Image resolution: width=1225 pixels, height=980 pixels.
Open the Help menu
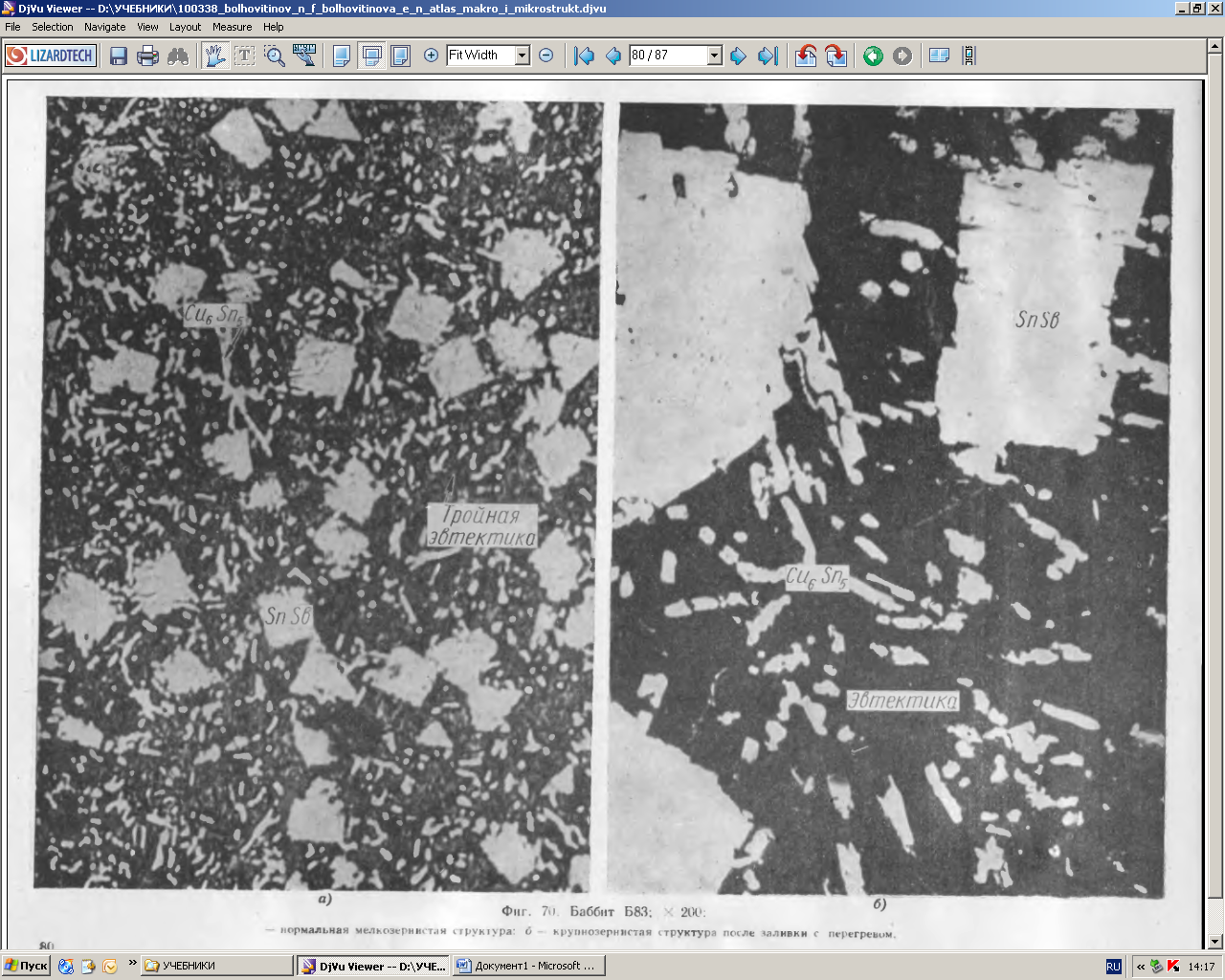click(x=274, y=27)
